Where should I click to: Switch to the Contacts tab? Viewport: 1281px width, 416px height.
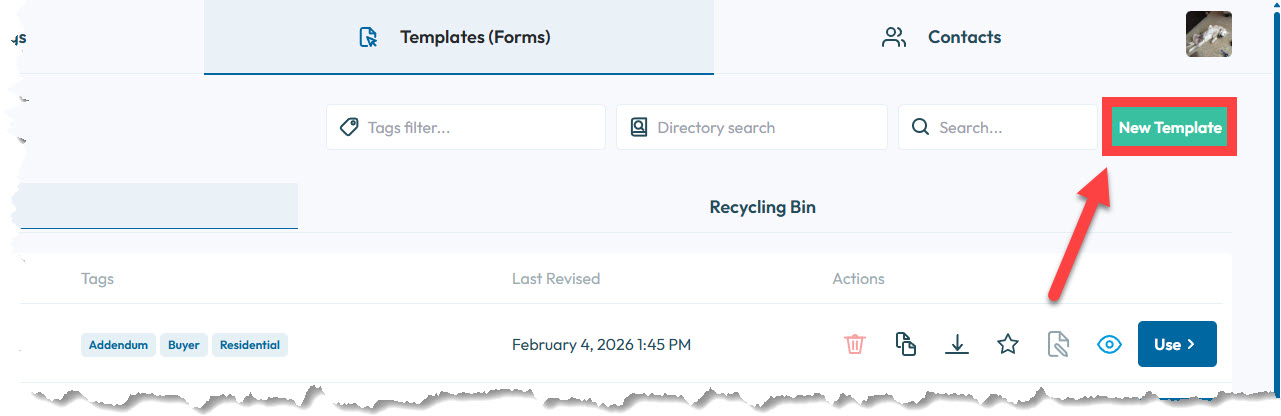942,38
